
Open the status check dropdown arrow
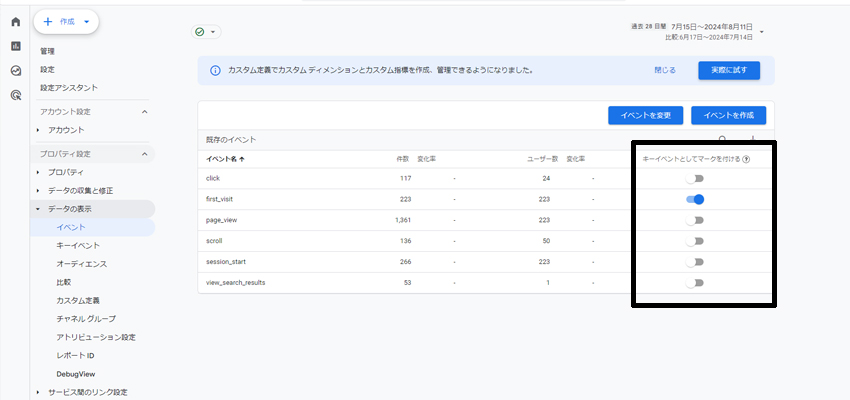212,32
